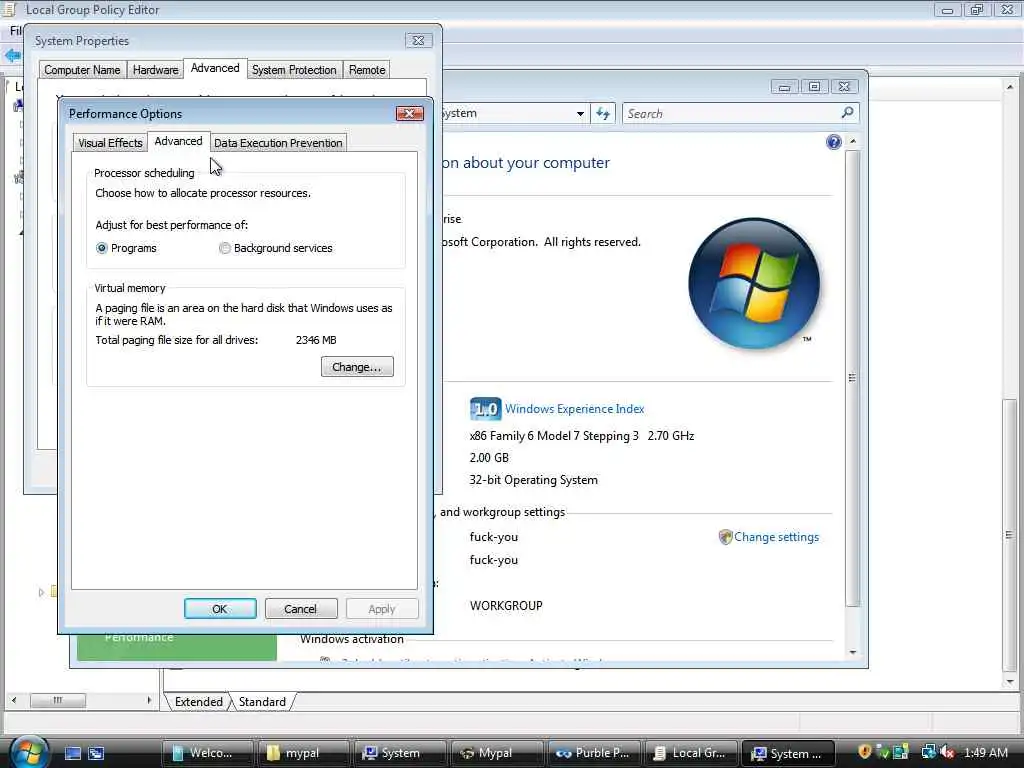
Task: Click the muted volume tray icon
Action: (x=948, y=752)
